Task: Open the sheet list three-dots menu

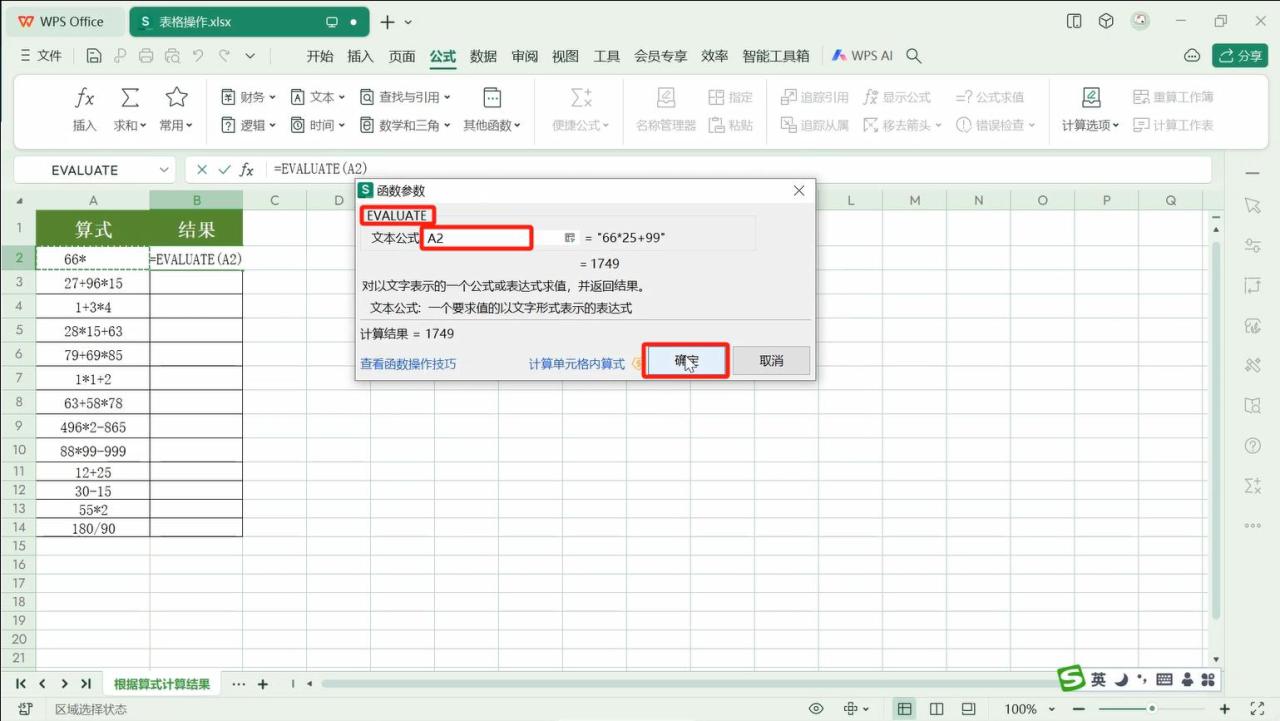Action: pos(238,684)
